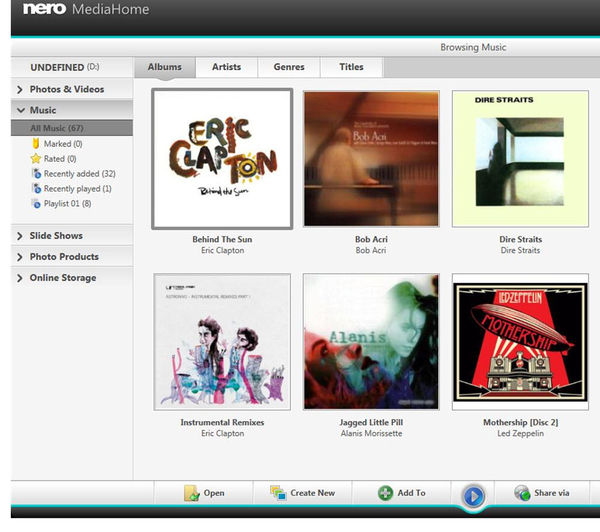600x532 pixels.
Task: Click the Jagged Little Pill album title
Action: pyautogui.click(x=371, y=423)
